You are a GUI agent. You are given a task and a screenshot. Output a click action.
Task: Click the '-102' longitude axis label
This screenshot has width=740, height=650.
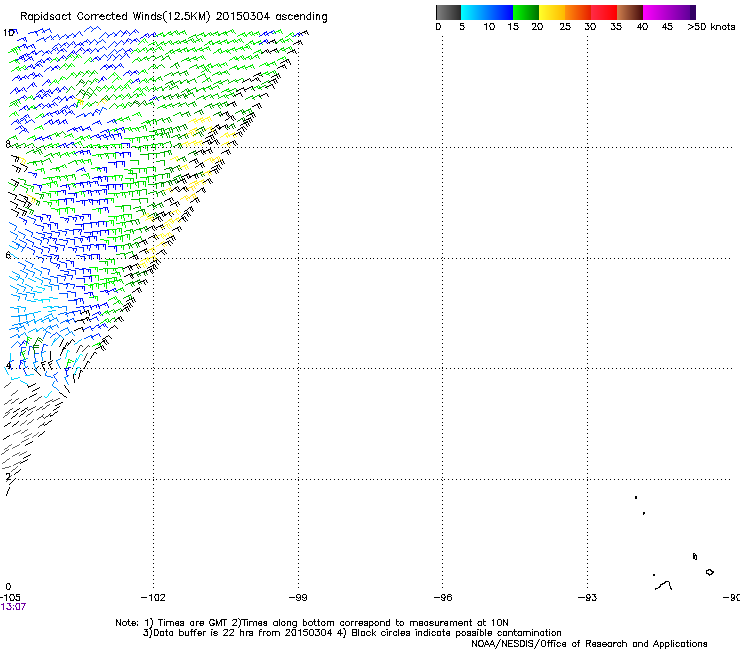[x=153, y=598]
